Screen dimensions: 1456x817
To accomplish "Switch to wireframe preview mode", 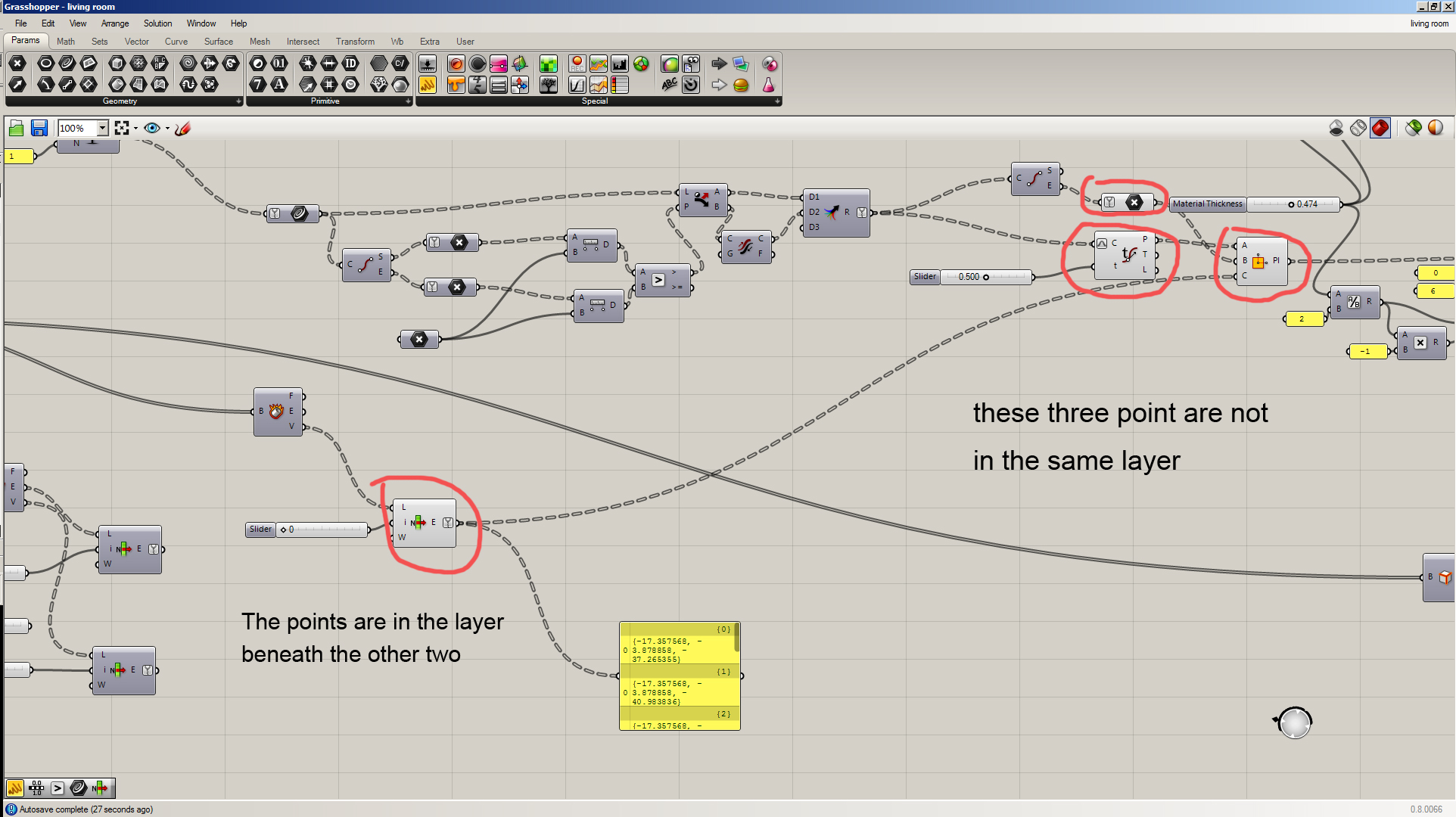I will 1358,128.
